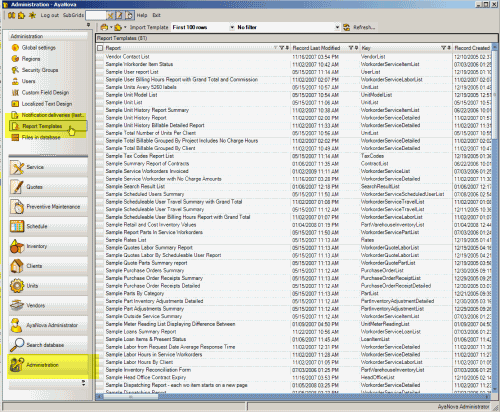500x412 pixels.
Task: Open the filter dropdown on Report column header
Action: coord(282,48)
